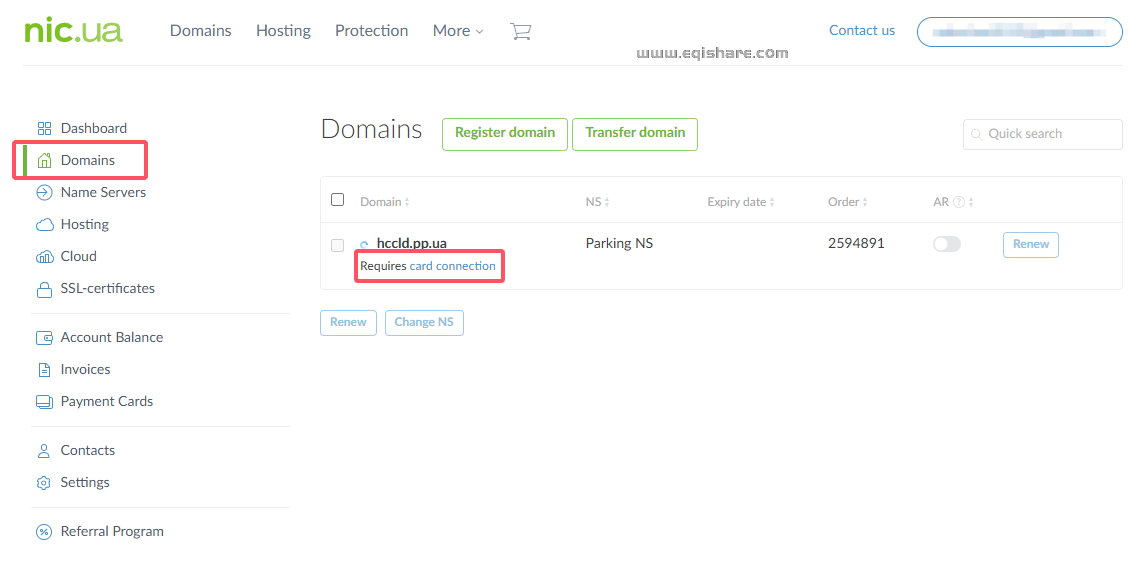Image resolution: width=1146 pixels, height=564 pixels.
Task: Click the Account Balance wallet icon
Action: pos(44,338)
